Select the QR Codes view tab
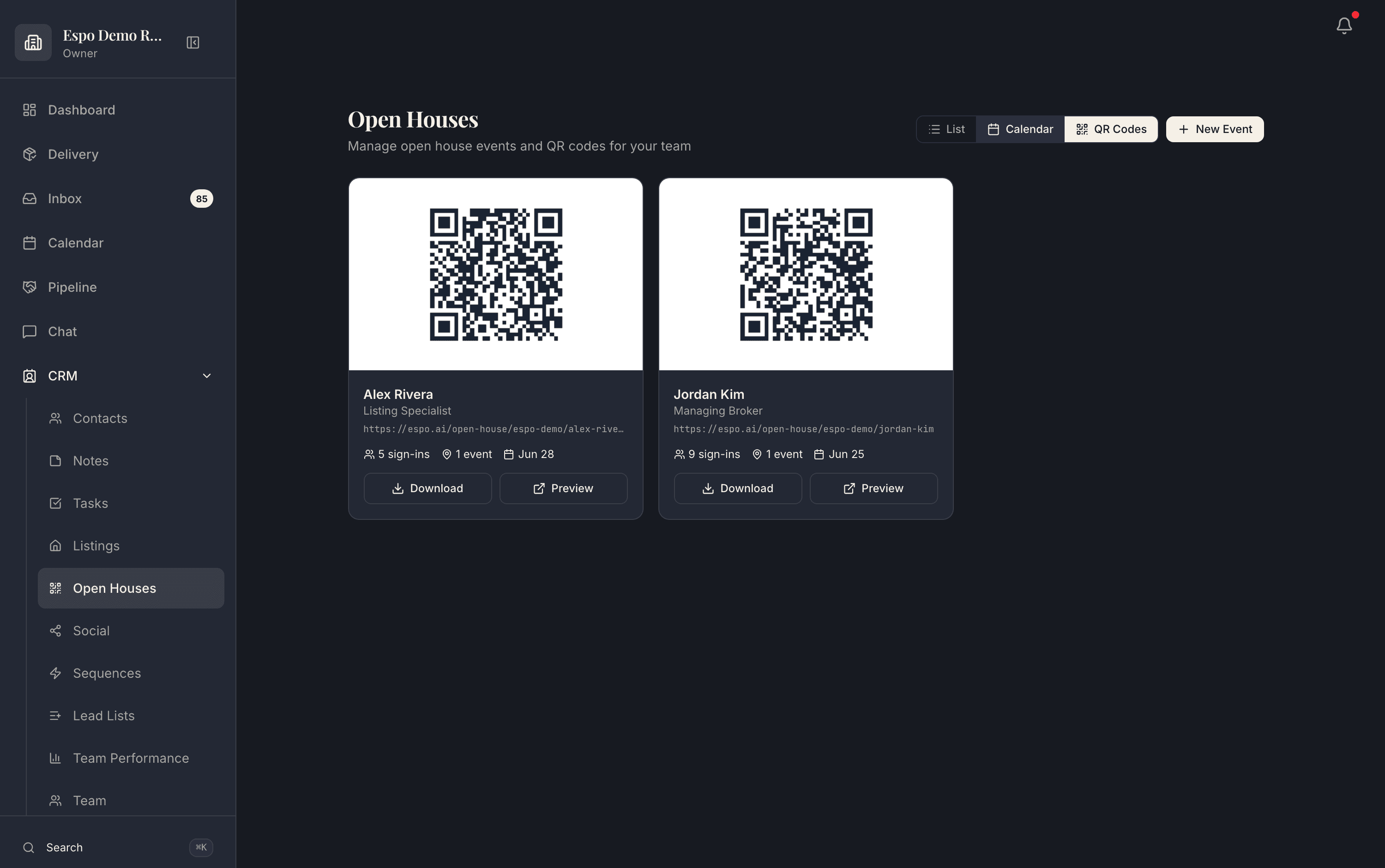The width and height of the screenshot is (1385, 868). click(1111, 129)
